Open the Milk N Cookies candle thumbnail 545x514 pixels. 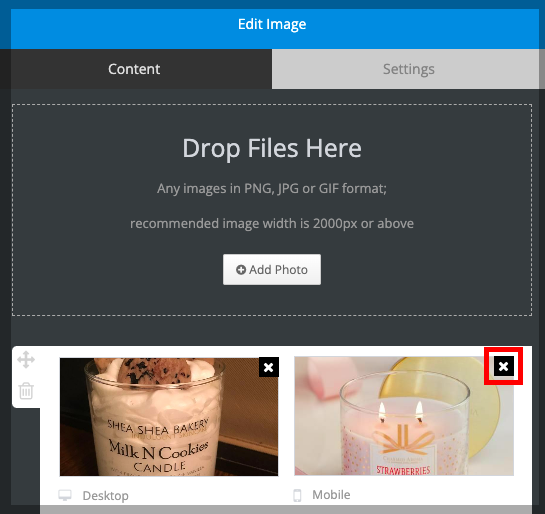[x=169, y=417]
